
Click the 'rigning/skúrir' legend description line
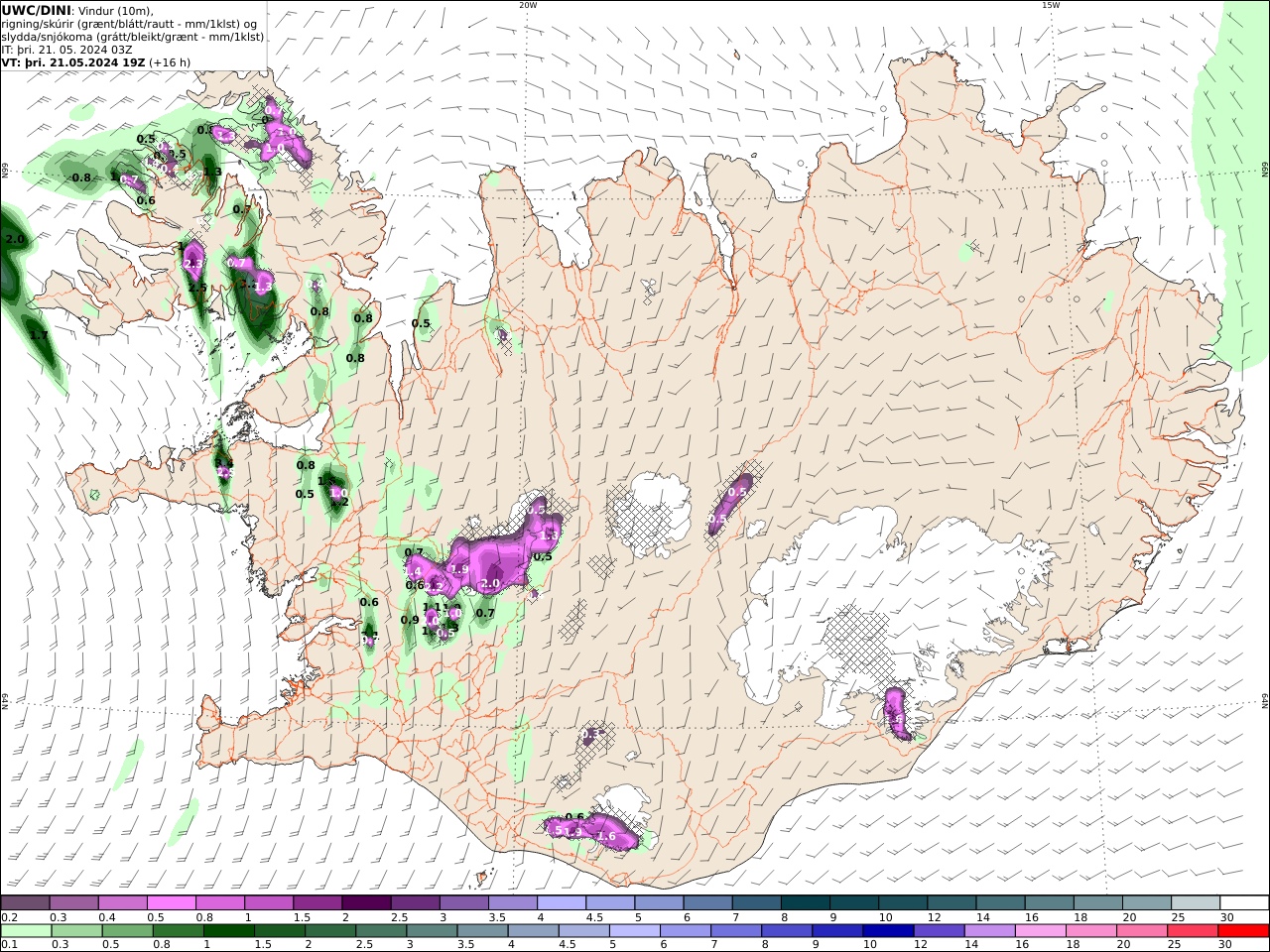point(129,24)
